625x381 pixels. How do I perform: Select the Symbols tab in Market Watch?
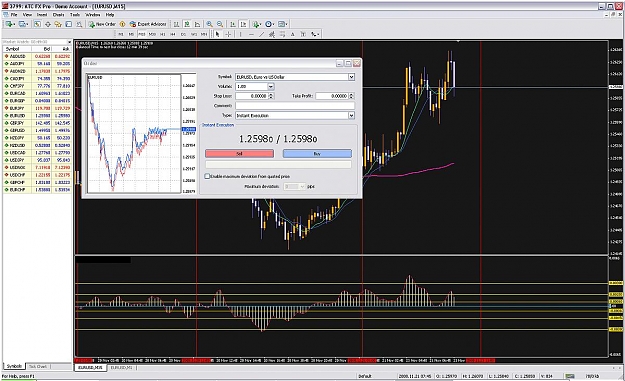pyautogui.click(x=14, y=366)
